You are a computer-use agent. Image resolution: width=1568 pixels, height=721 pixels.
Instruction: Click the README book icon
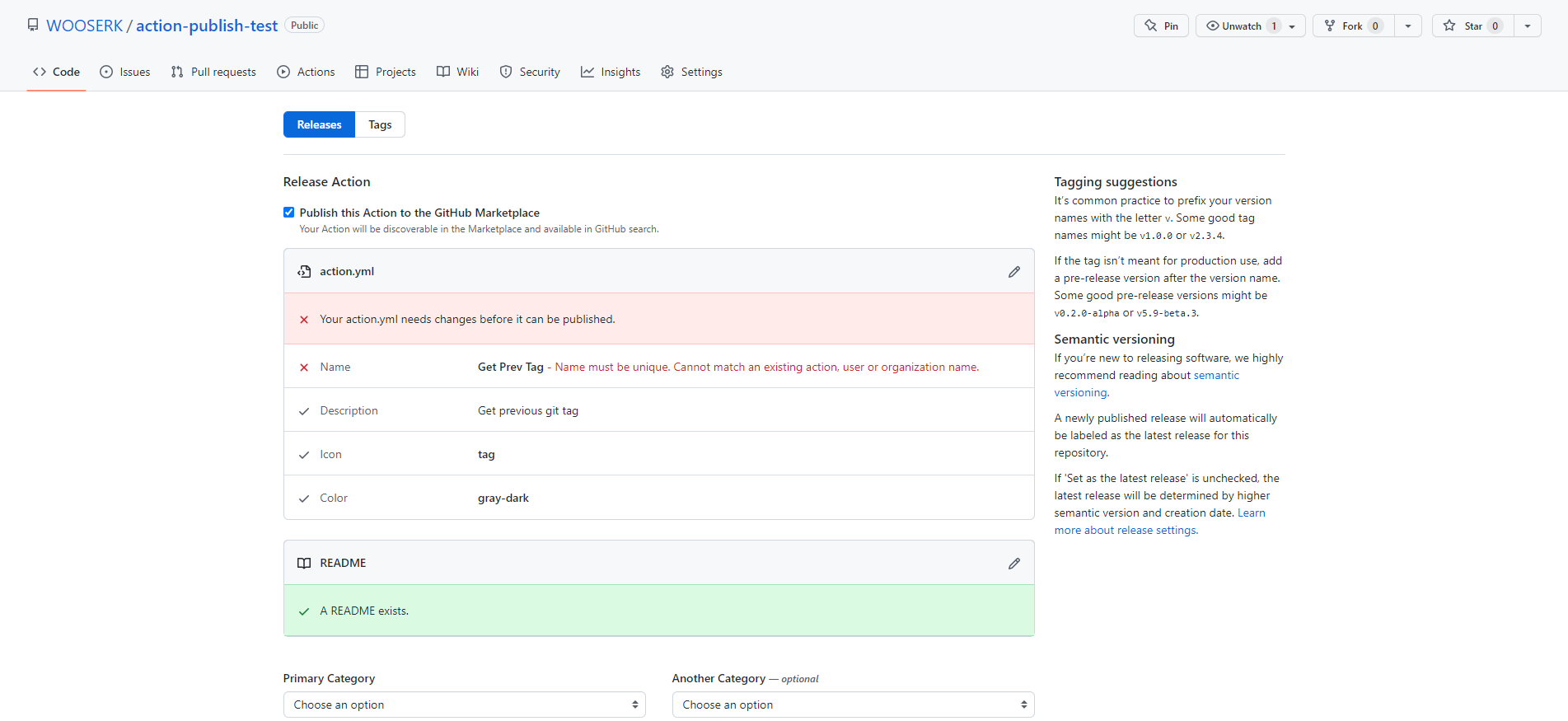pyautogui.click(x=304, y=563)
